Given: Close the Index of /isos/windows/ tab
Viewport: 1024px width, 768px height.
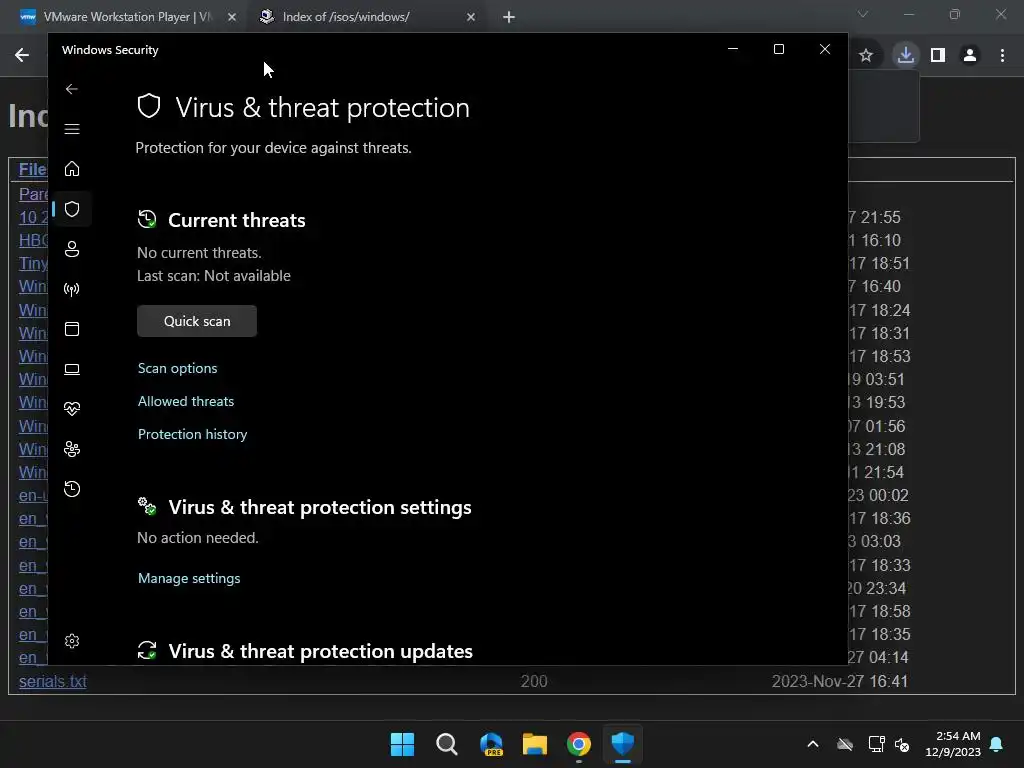Looking at the screenshot, I should click(x=471, y=18).
